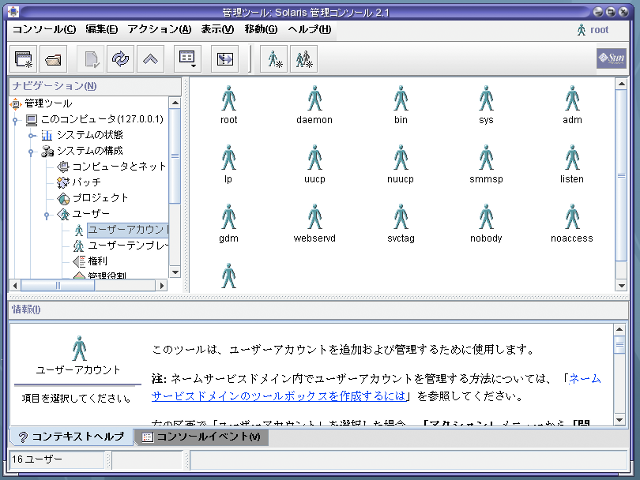
Task: Click the New Console toolbar icon
Action: point(23,59)
